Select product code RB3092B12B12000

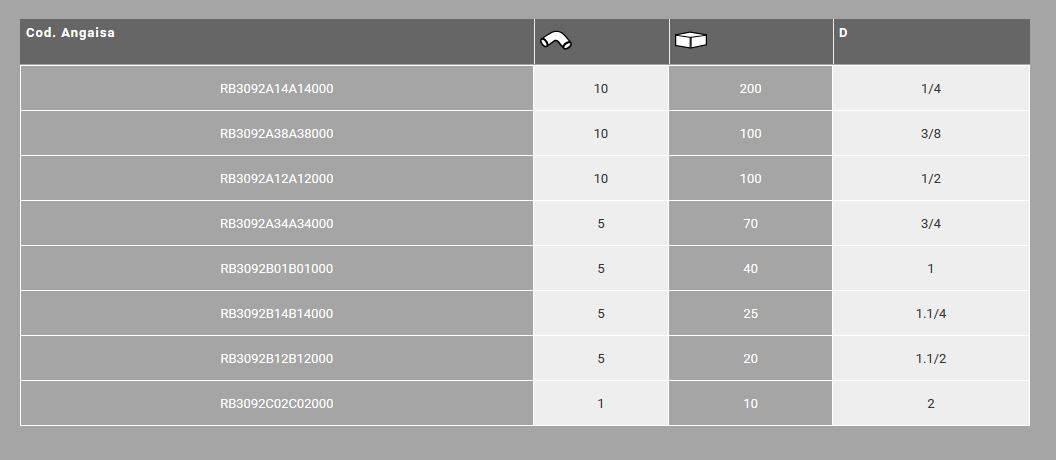click(277, 359)
